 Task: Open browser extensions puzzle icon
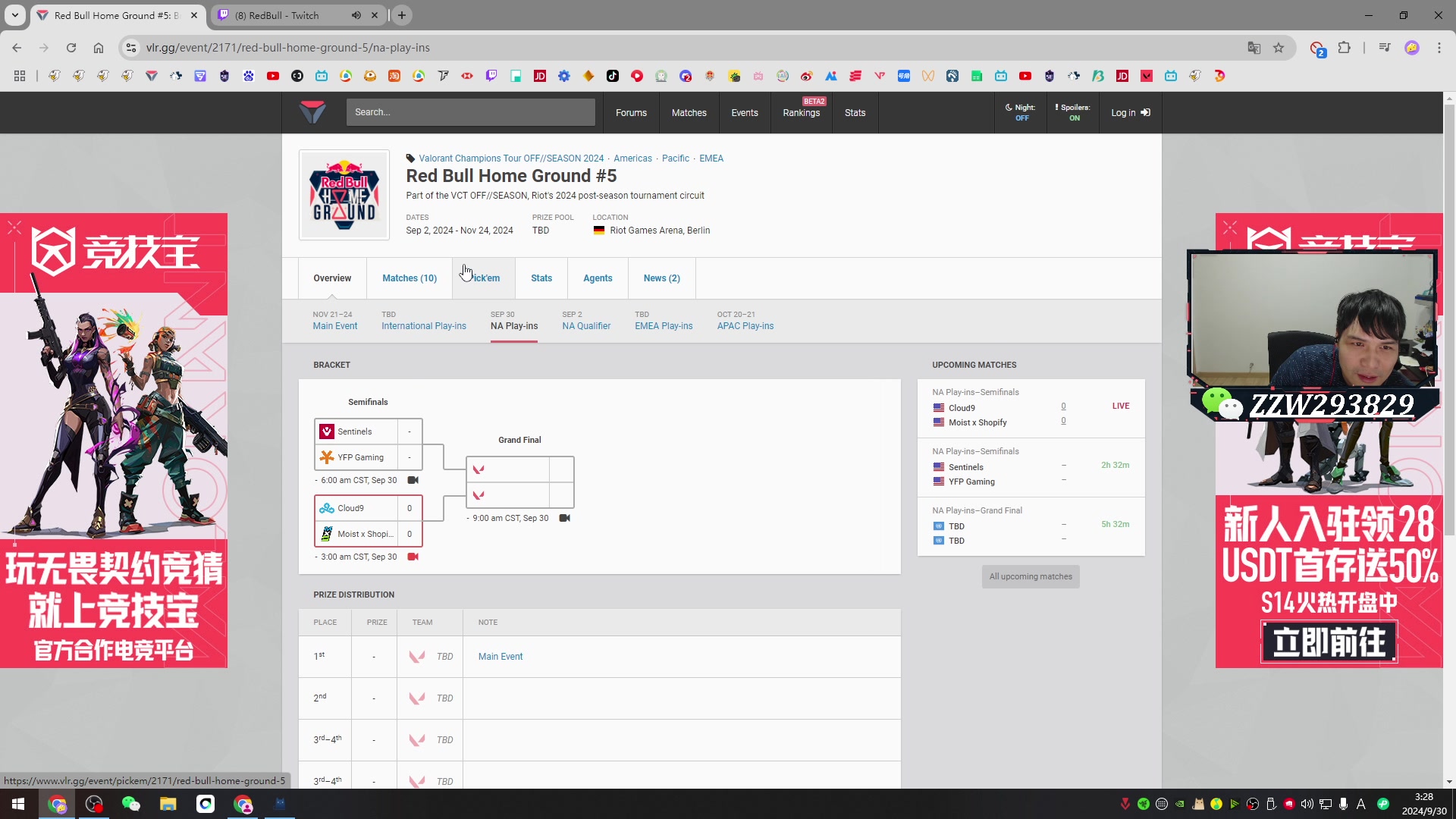(x=1344, y=48)
